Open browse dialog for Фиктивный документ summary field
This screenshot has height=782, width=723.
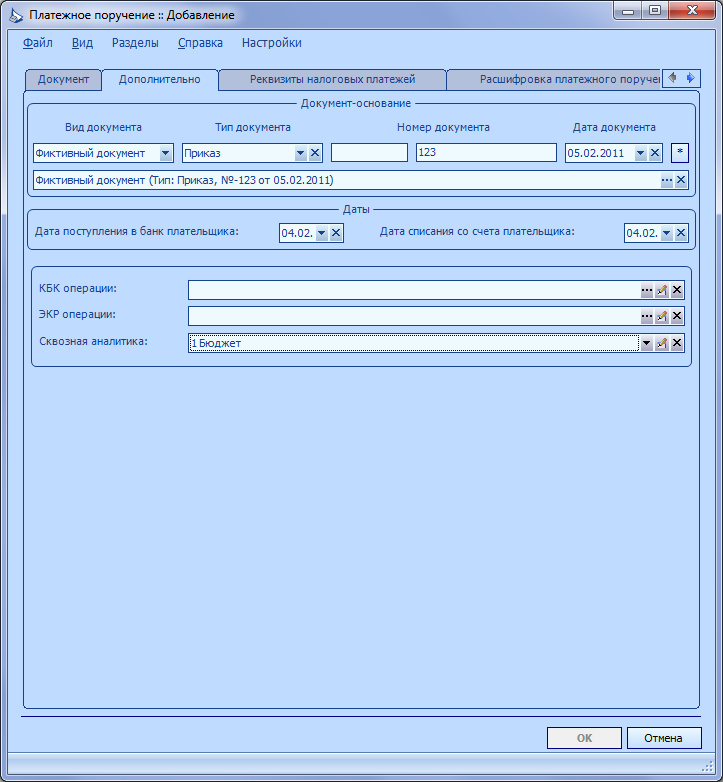click(667, 180)
